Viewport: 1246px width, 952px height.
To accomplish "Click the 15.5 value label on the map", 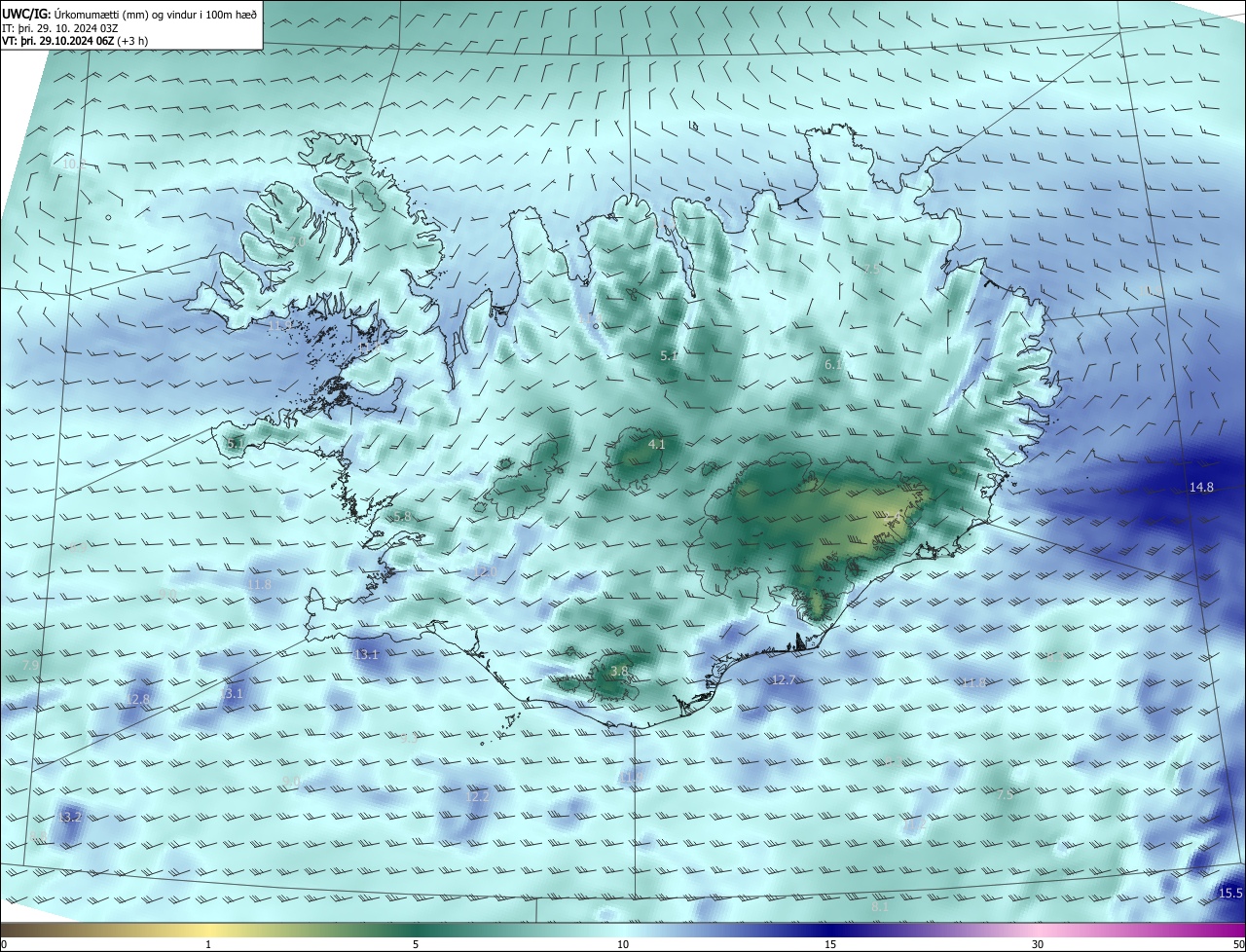I will tap(1230, 893).
